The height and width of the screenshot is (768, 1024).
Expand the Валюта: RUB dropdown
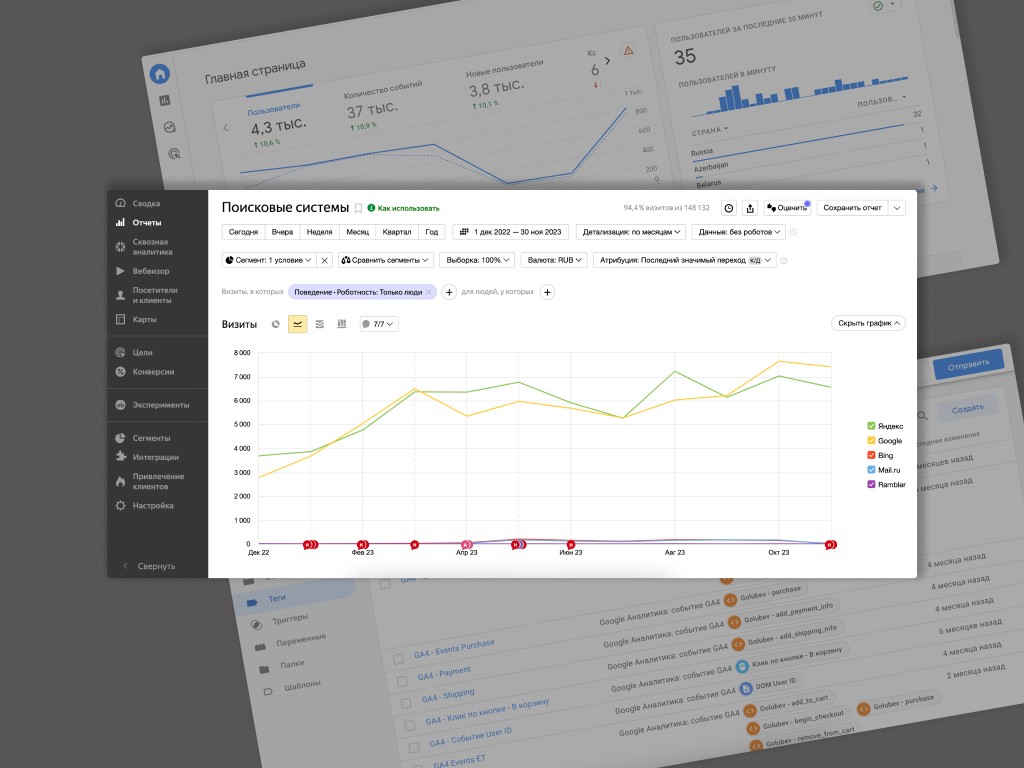point(553,260)
